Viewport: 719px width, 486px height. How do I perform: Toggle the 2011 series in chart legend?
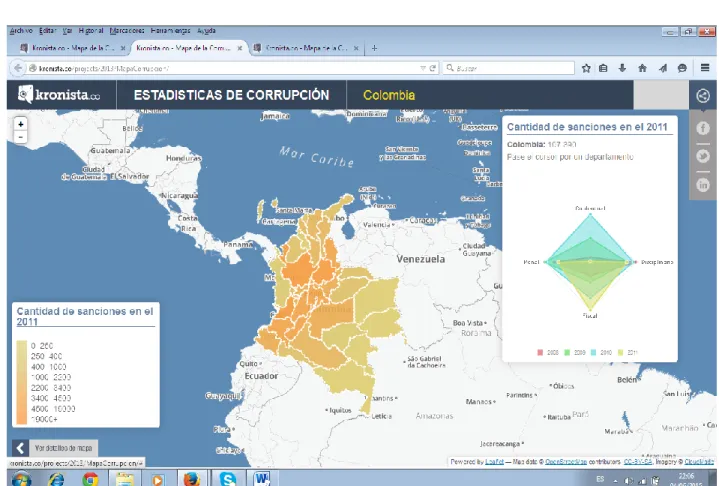click(628, 353)
